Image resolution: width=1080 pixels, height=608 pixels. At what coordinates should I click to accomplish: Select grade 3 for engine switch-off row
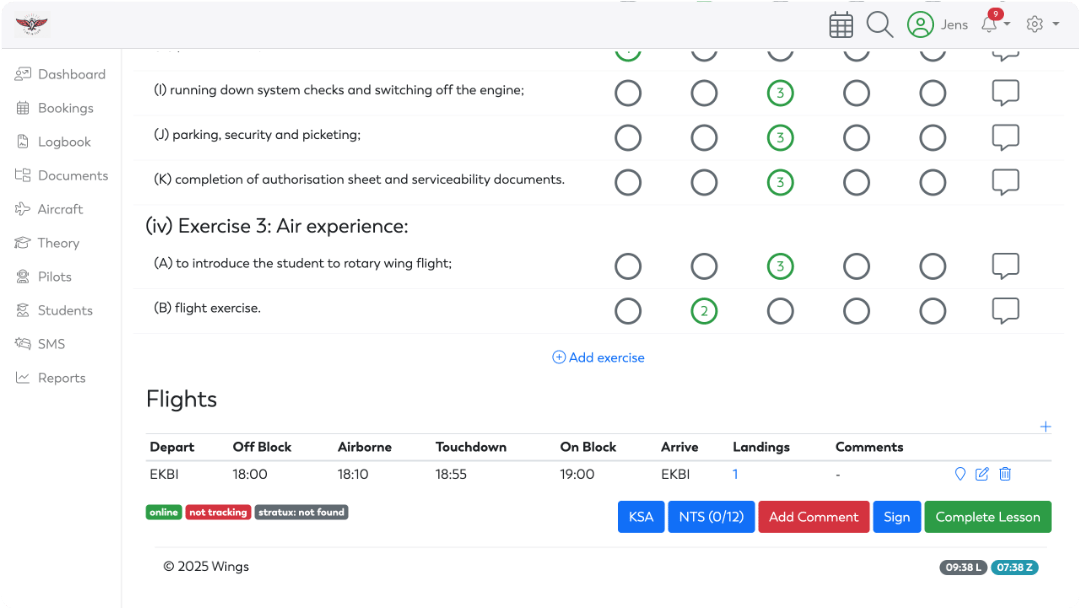tap(780, 94)
